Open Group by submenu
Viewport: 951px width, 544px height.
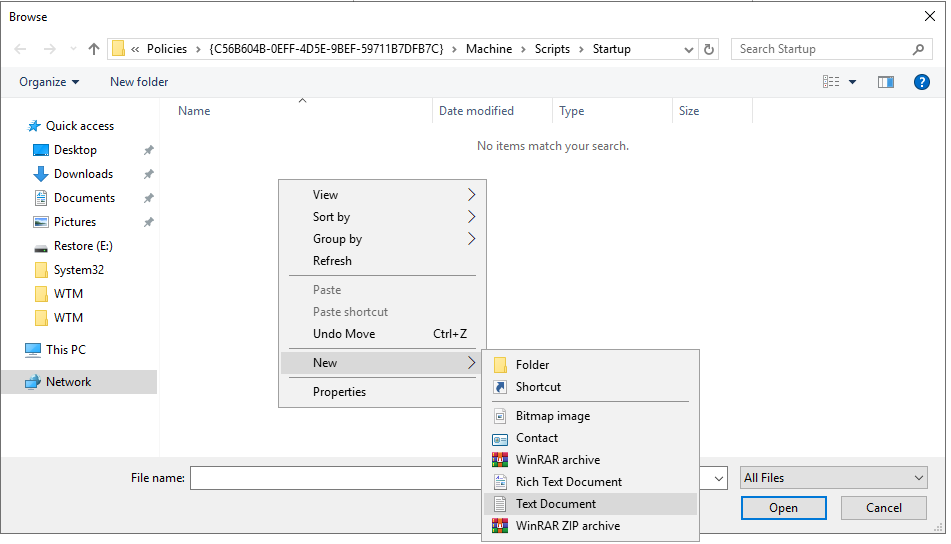tap(381, 238)
